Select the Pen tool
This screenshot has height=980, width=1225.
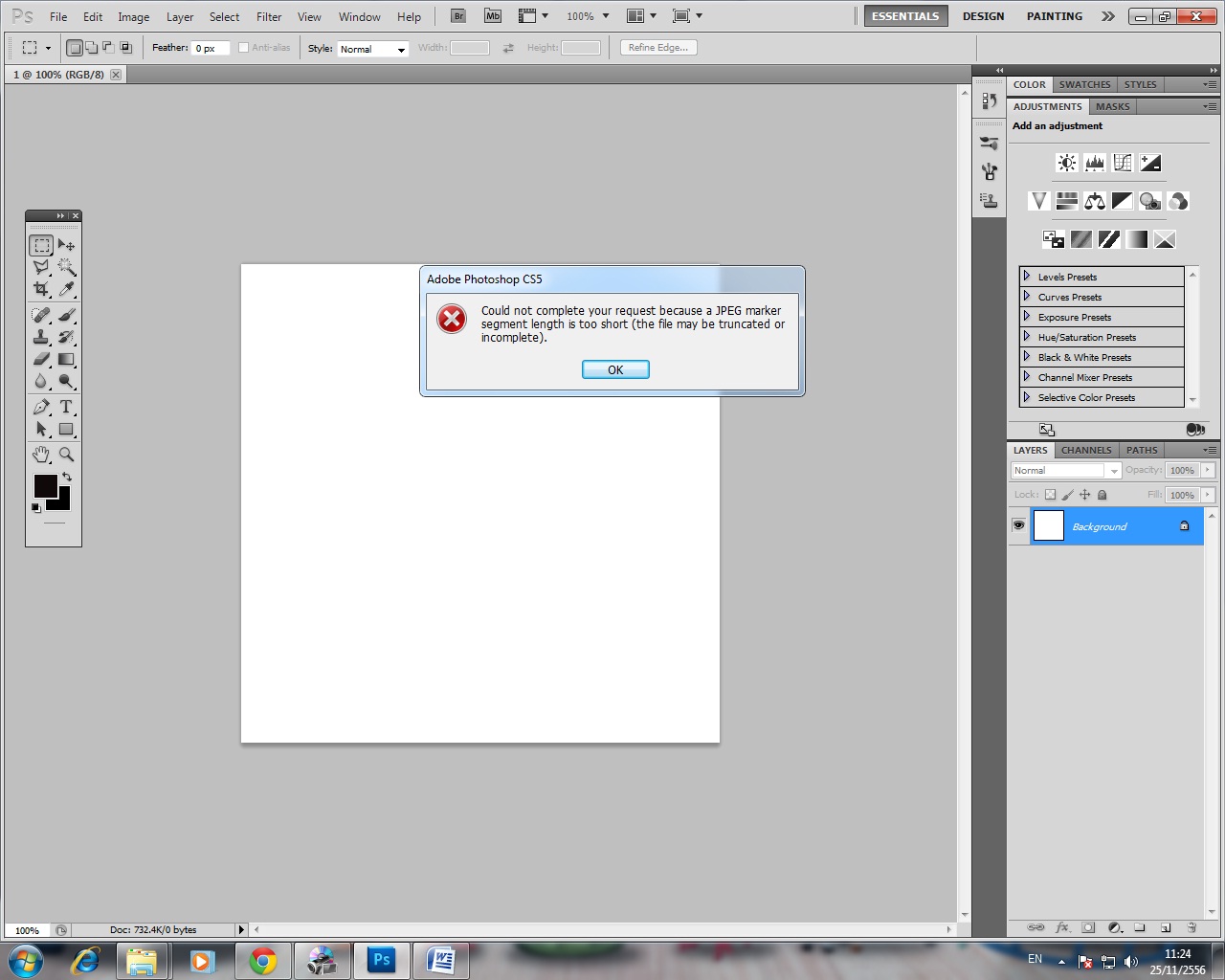[41, 407]
